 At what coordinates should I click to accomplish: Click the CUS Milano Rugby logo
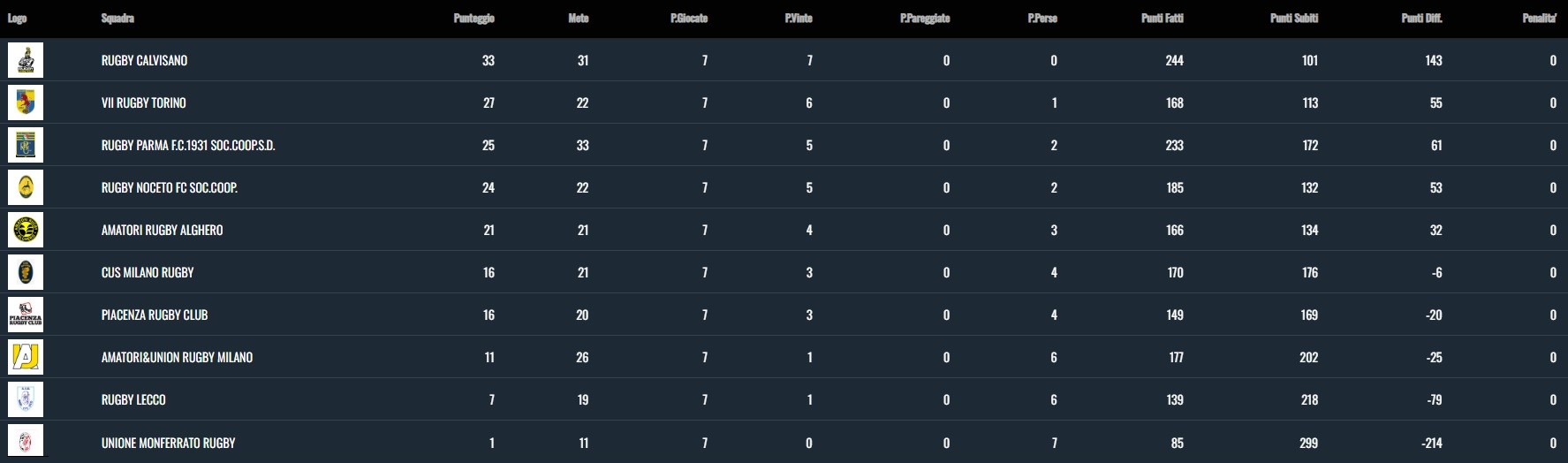coord(26,272)
